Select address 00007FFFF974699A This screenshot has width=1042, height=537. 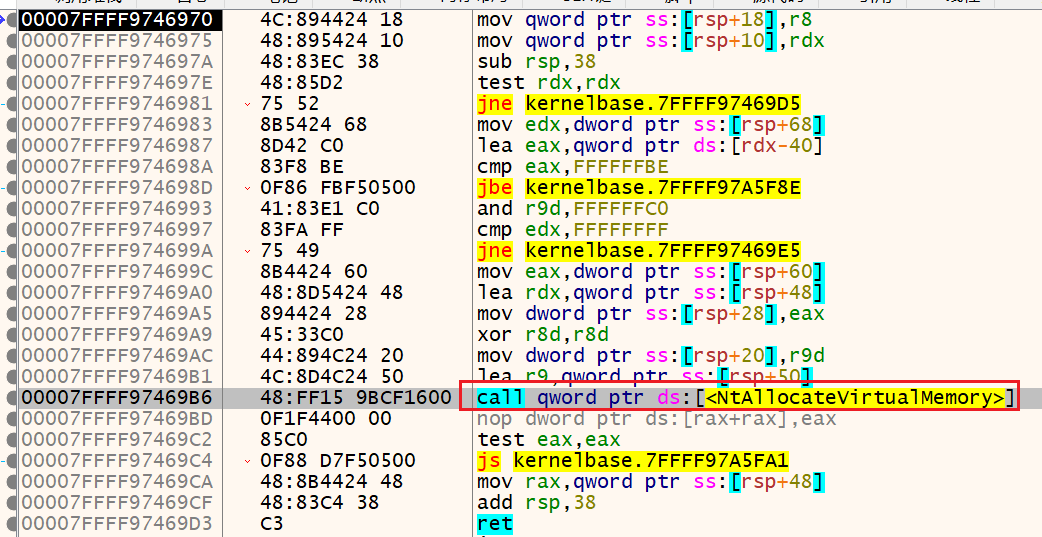tap(117, 251)
